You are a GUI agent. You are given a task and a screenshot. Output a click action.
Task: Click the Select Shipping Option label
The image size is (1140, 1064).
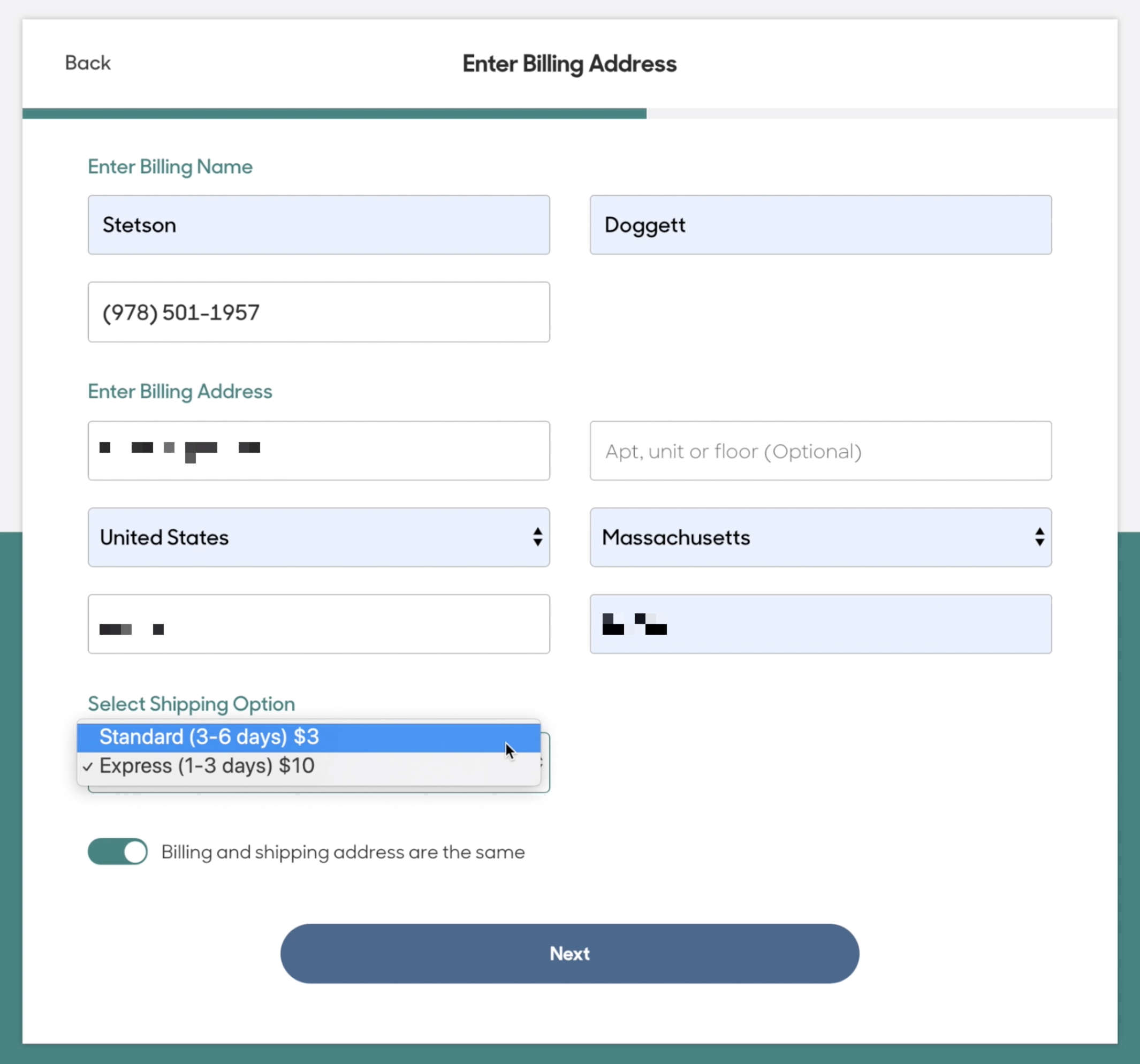[x=191, y=704]
